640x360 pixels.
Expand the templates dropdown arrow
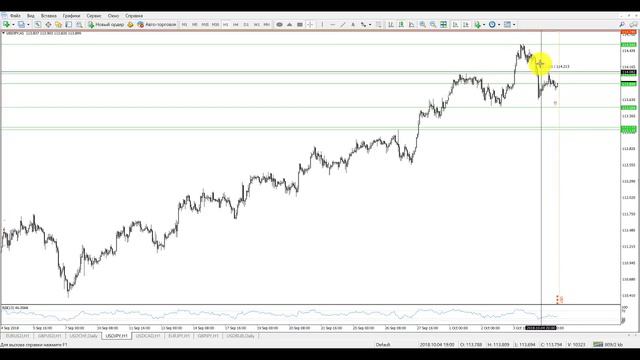pyautogui.click(x=514, y=24)
